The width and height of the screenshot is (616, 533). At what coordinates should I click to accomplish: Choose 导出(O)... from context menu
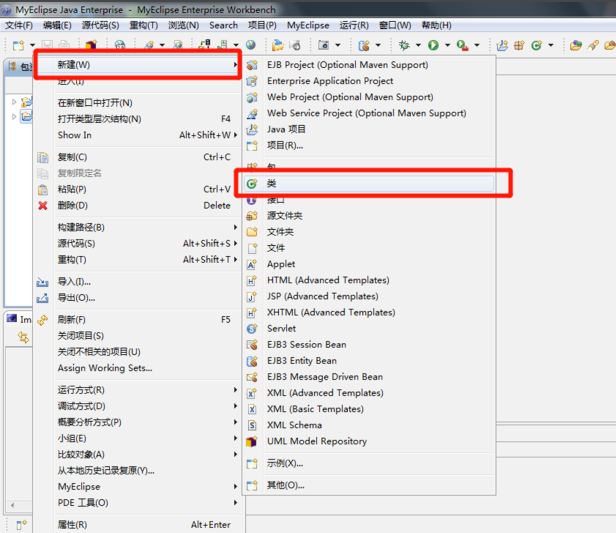[138, 298]
